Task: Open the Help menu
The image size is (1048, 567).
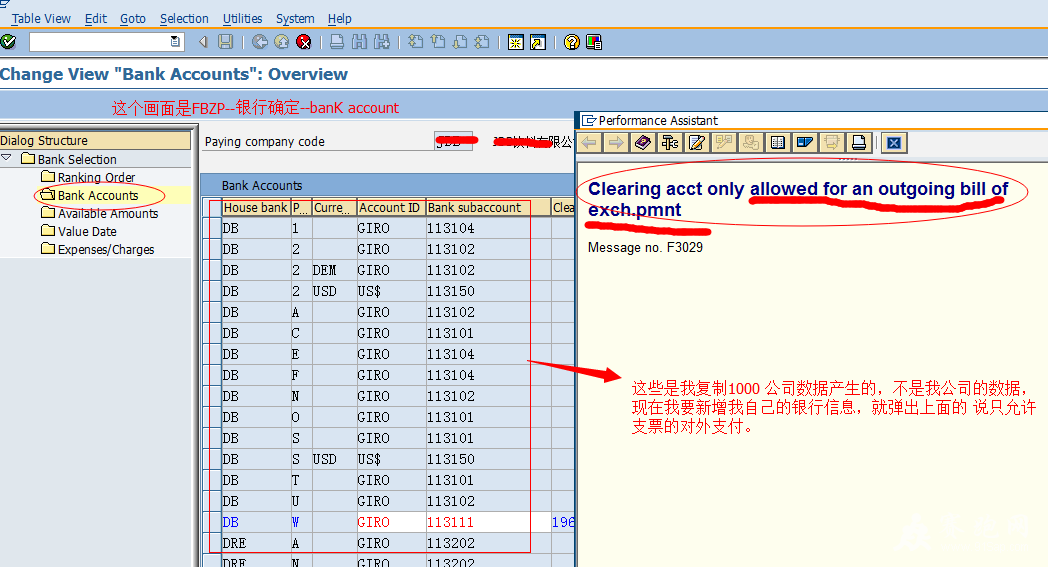Action: click(x=340, y=19)
